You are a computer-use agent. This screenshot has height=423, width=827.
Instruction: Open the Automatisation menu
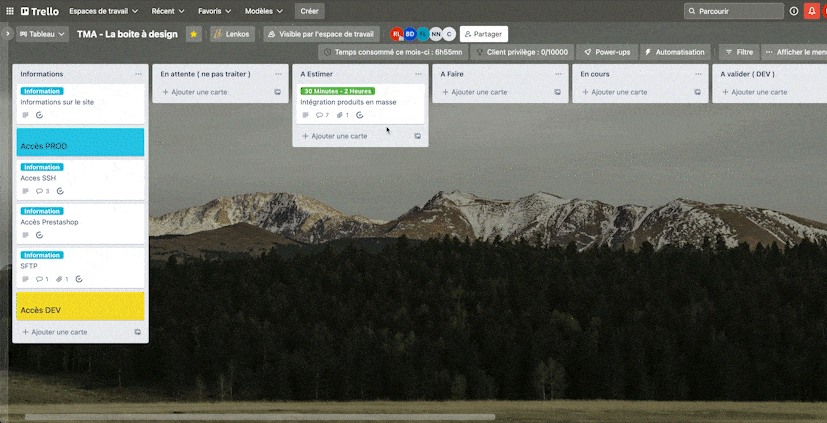click(x=675, y=52)
